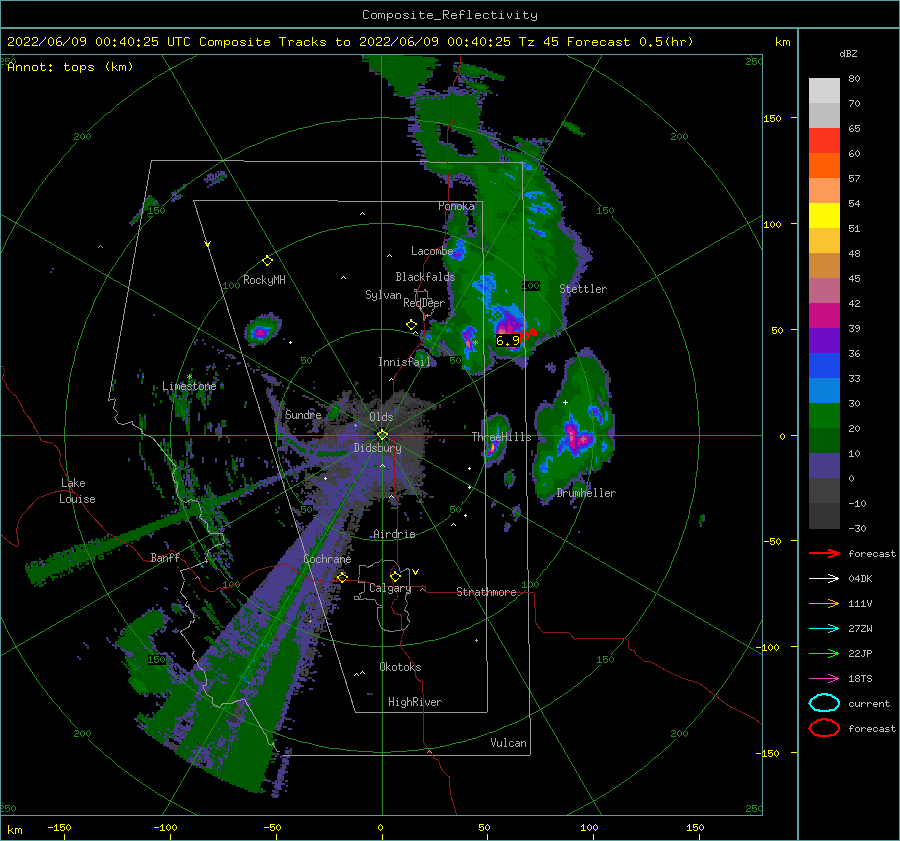This screenshot has height=841, width=900.
Task: Click the magenta 18TS arrow legend icon
Action: pos(824,679)
